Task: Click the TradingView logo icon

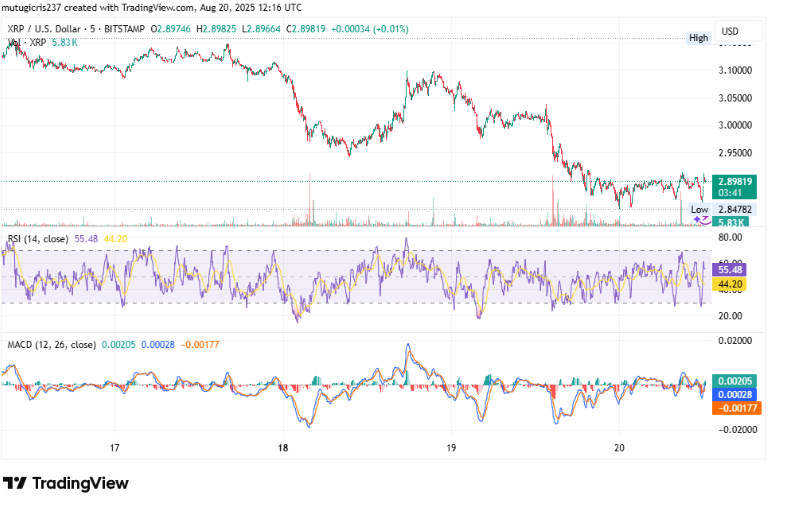Action: pyautogui.click(x=15, y=483)
